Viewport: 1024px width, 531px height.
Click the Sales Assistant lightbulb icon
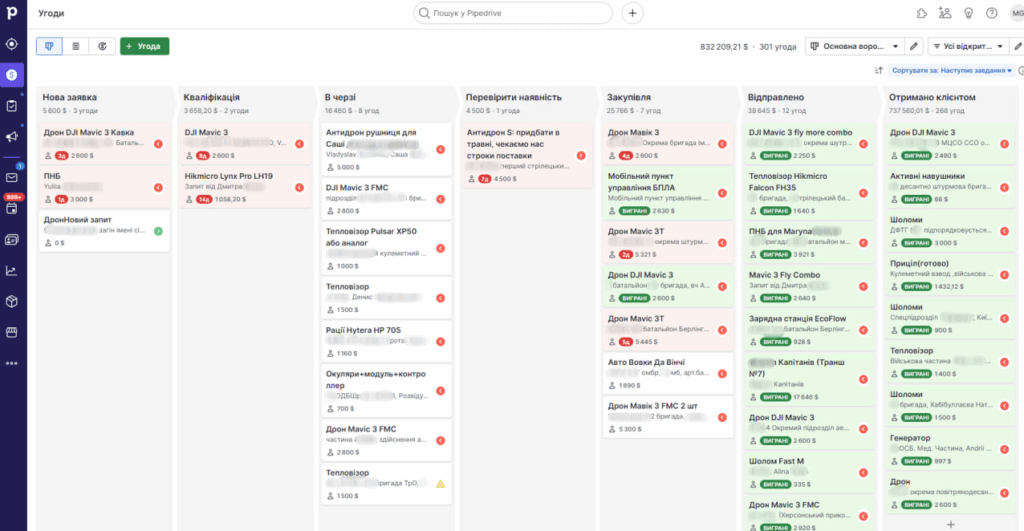(x=968, y=13)
